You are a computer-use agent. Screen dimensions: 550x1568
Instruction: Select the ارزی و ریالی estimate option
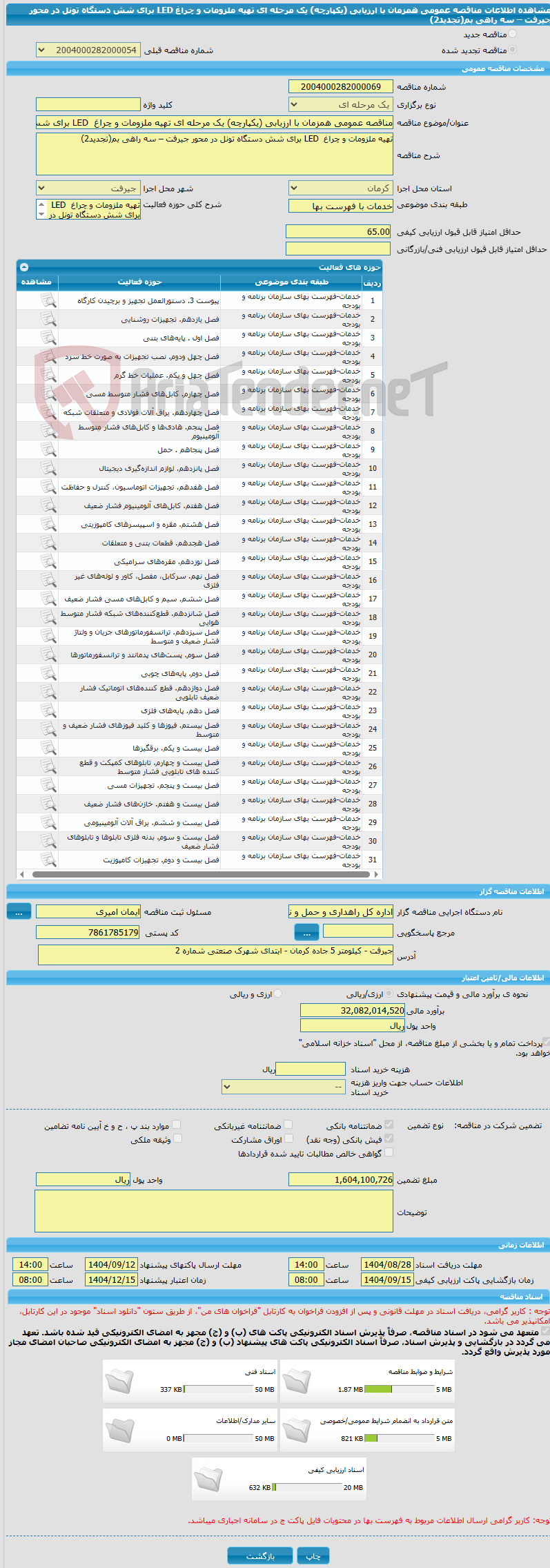pos(278,994)
